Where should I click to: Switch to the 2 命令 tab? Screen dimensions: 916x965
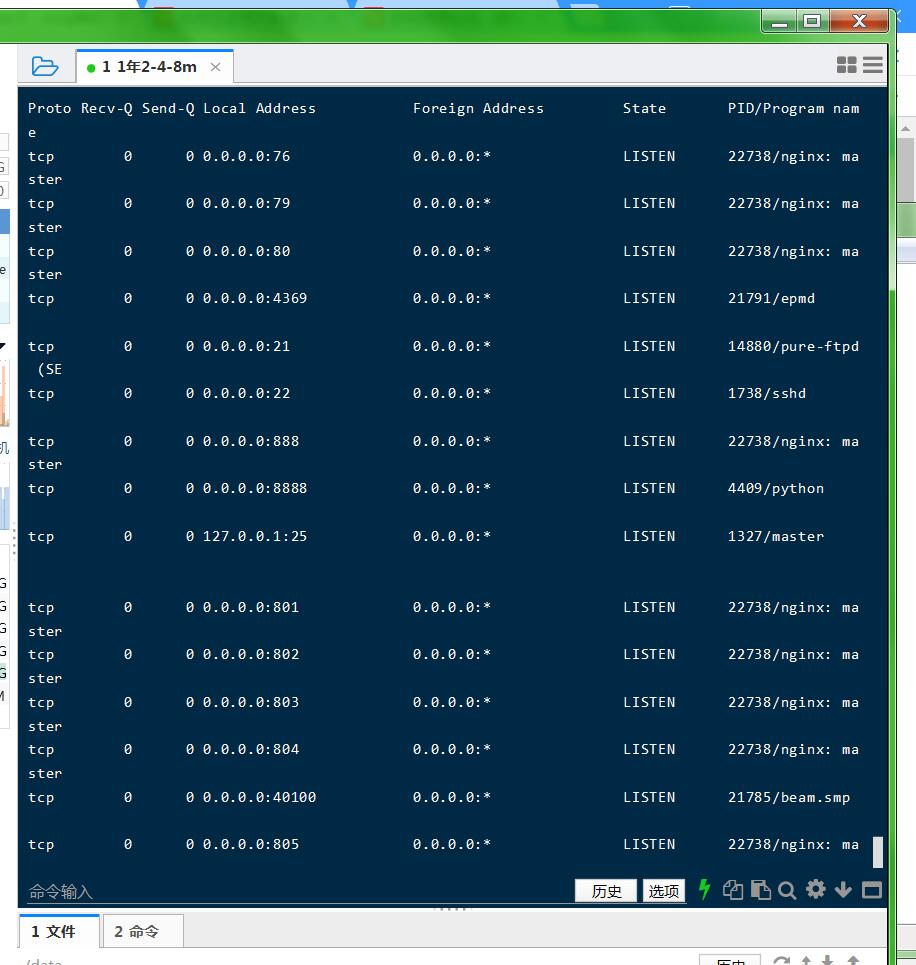point(142,932)
